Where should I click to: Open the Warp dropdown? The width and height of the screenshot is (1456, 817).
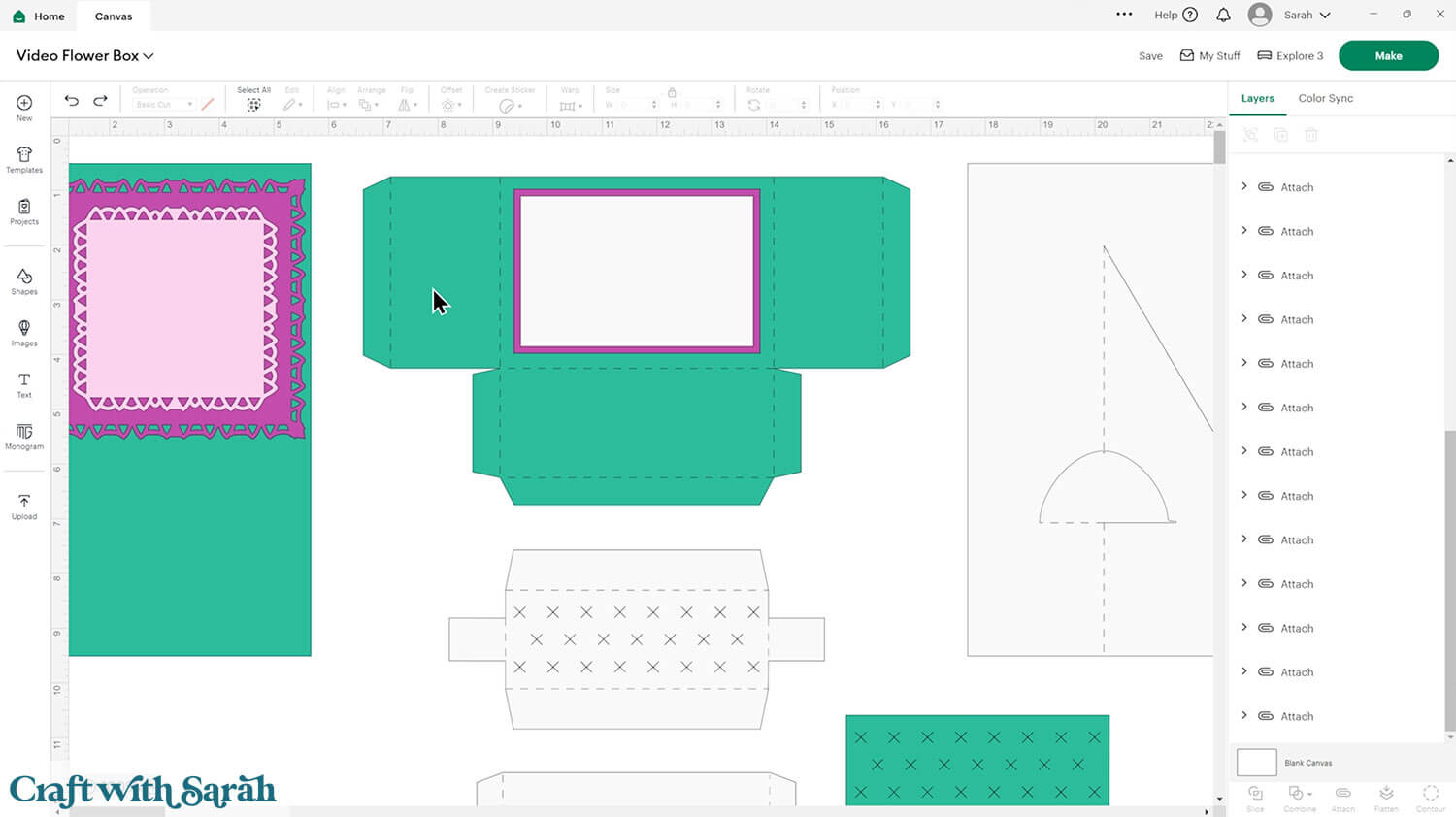(571, 104)
